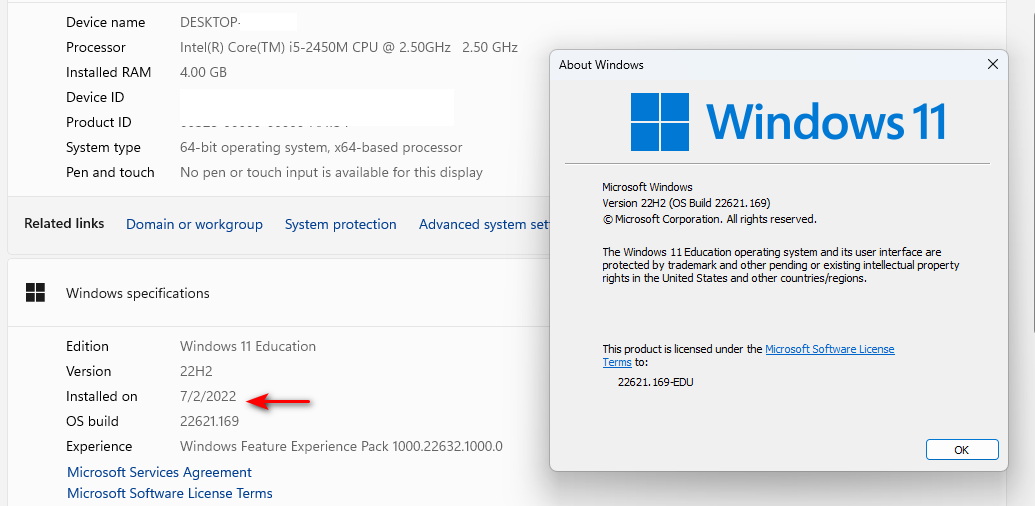The height and width of the screenshot is (506, 1035).
Task: Expand the Windows specifications section header
Action: click(x=279, y=293)
